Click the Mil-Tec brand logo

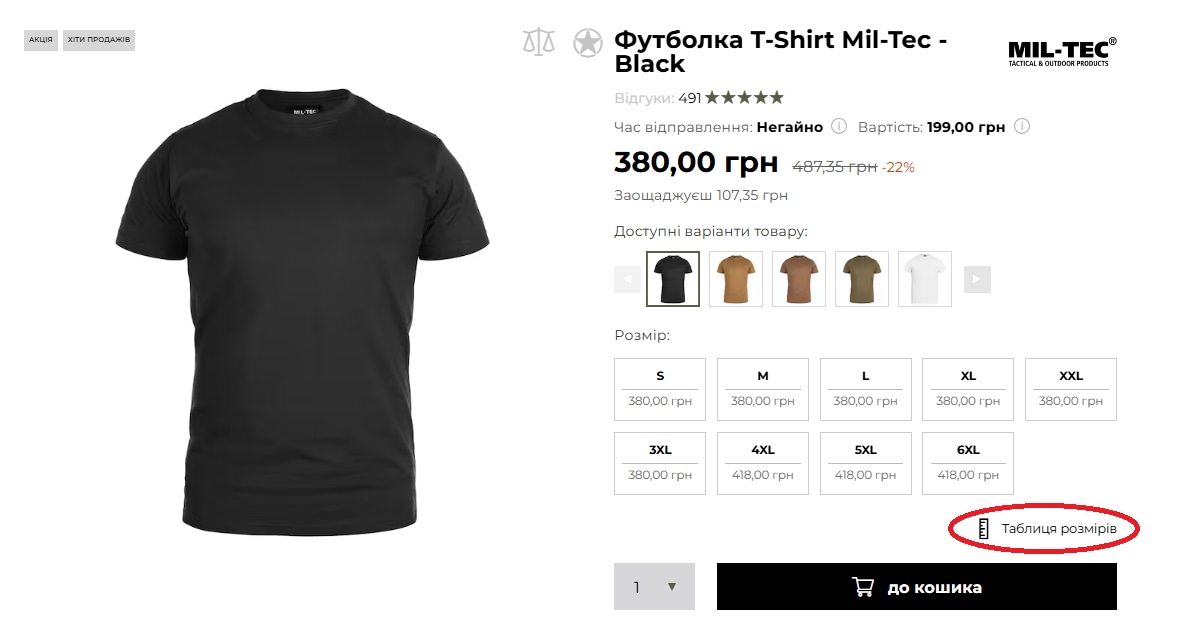pos(1062,51)
